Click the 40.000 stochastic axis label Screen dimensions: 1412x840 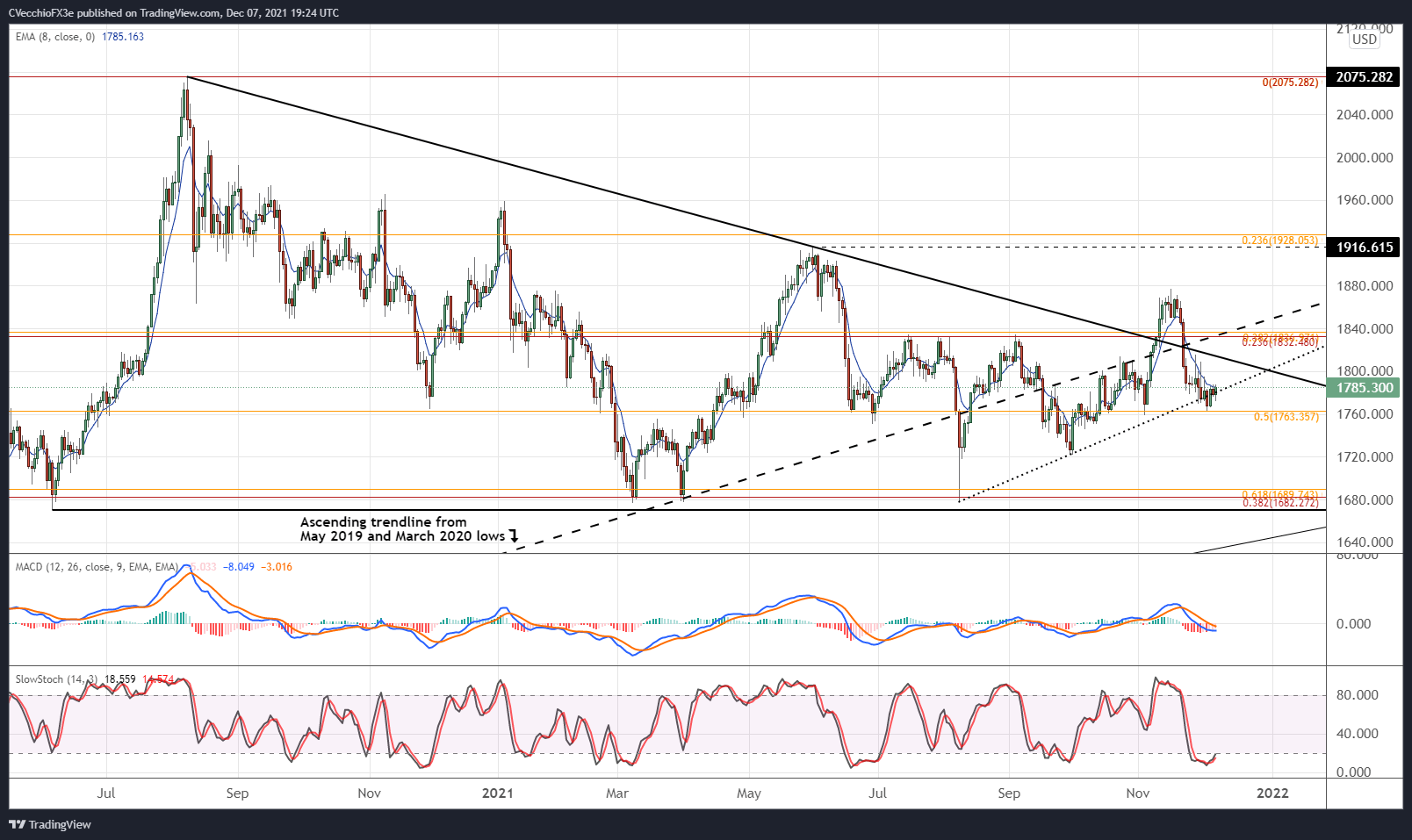pos(1358,733)
